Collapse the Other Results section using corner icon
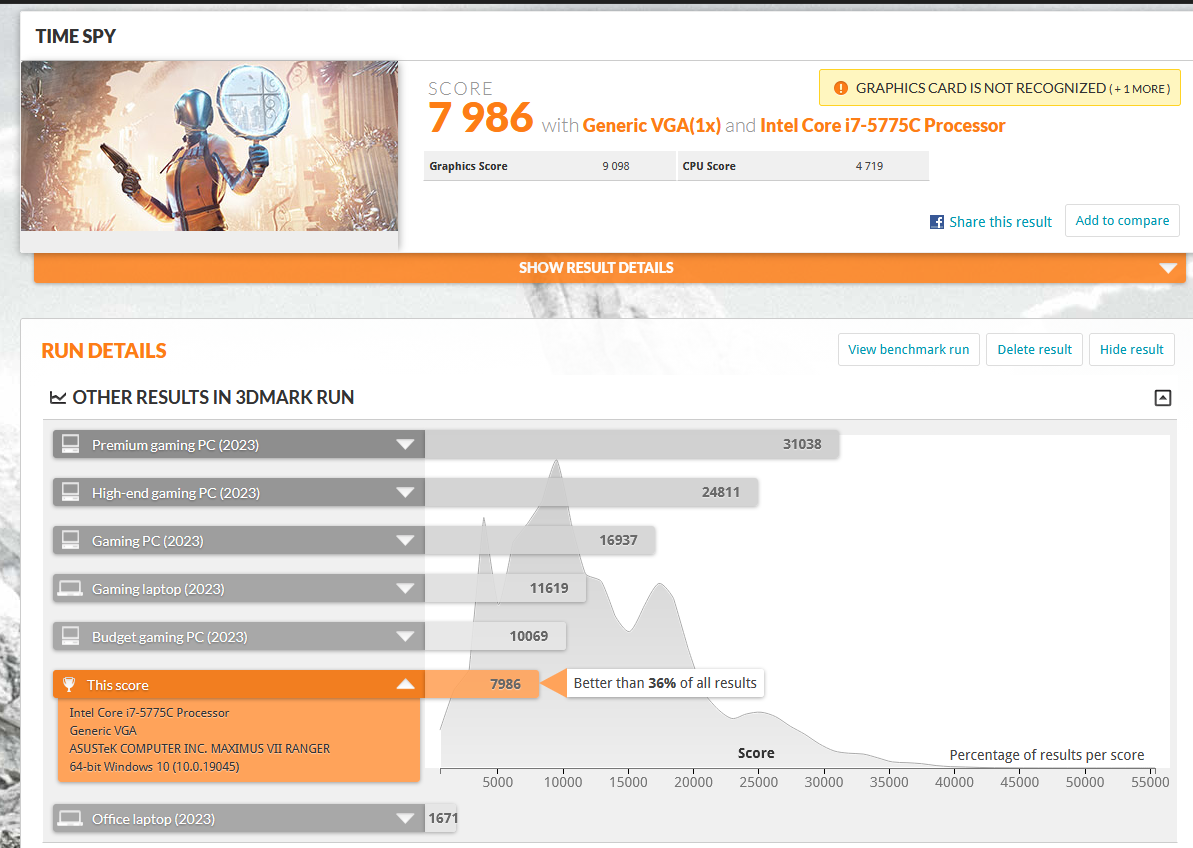The image size is (1193, 848). [x=1163, y=397]
